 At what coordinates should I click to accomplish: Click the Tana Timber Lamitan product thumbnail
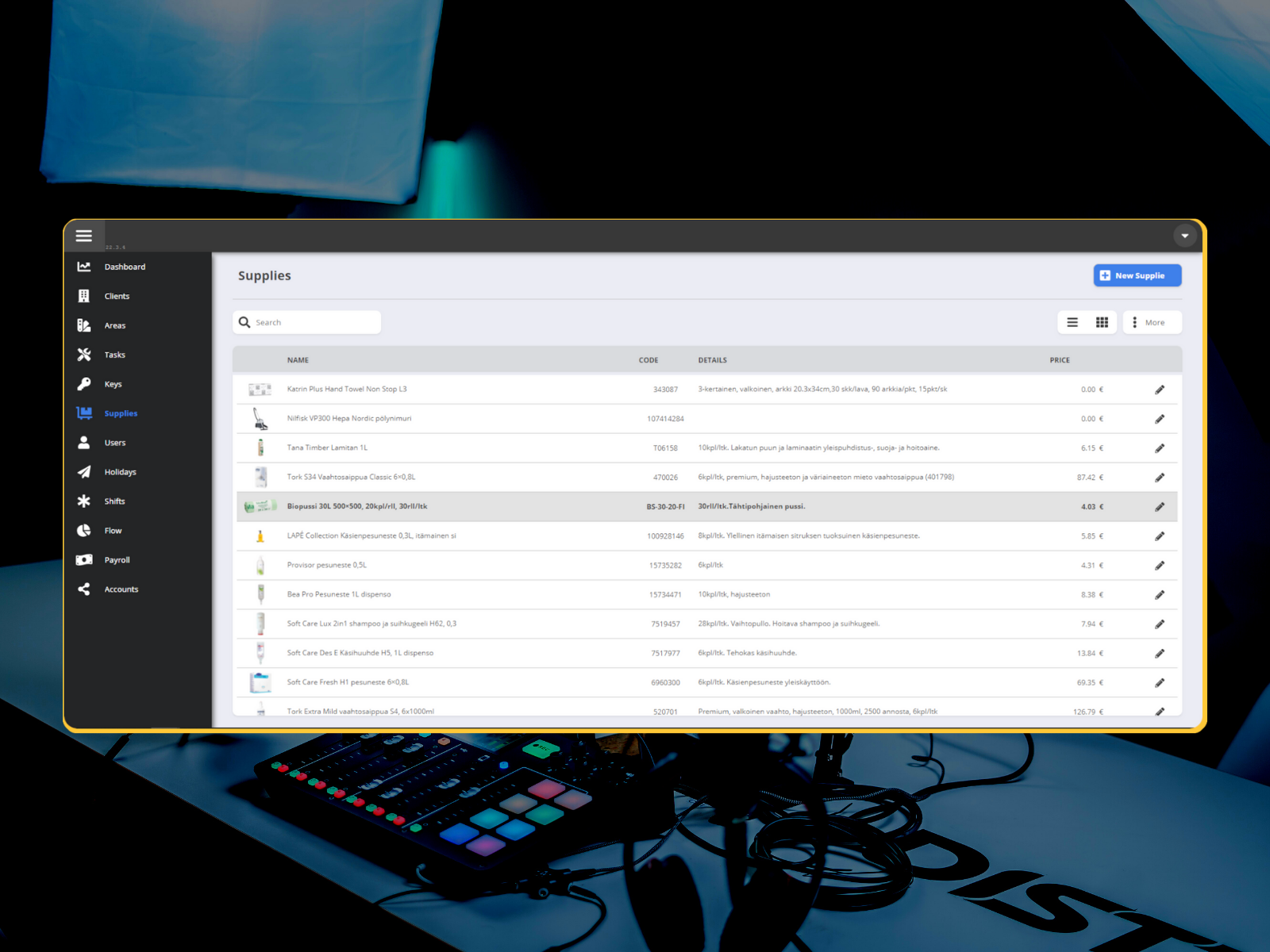click(x=260, y=447)
